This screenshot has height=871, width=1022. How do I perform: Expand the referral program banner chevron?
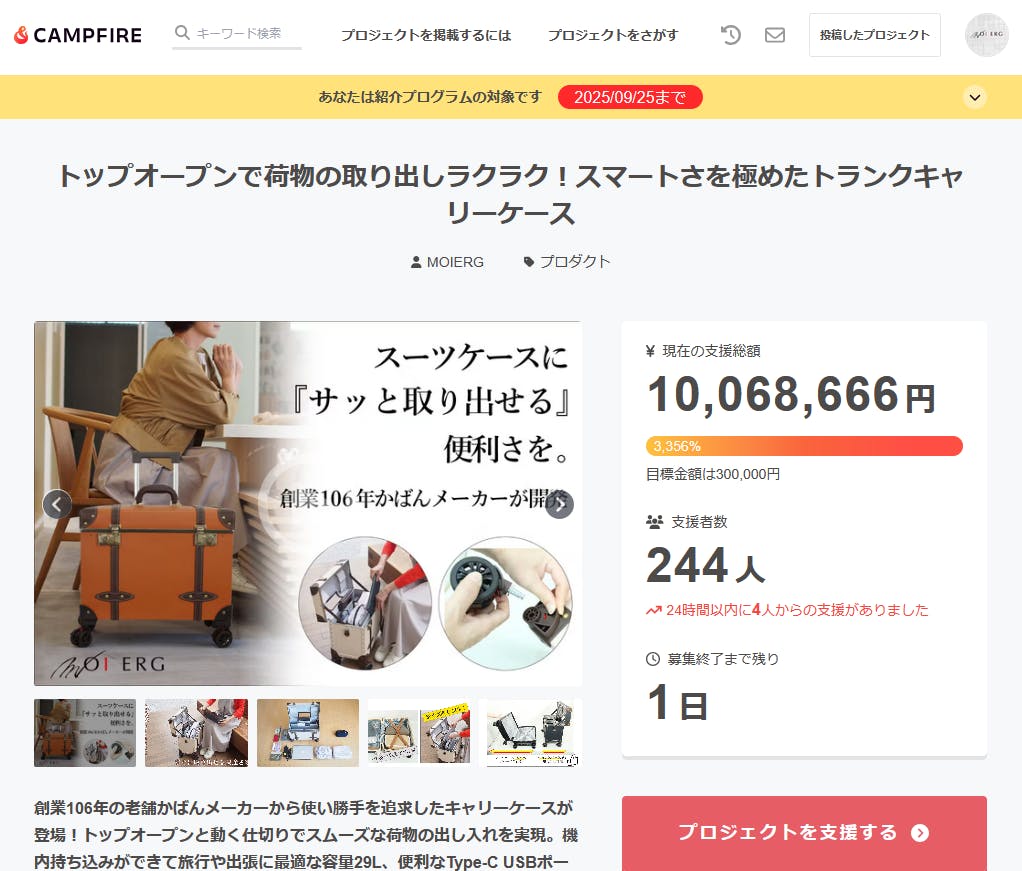(974, 98)
